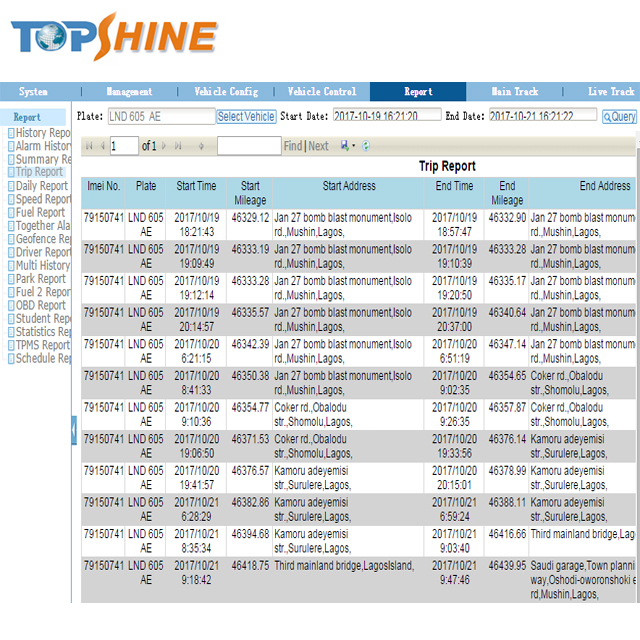Viewport: 640px width, 640px height.
Task: Collapse sidebar using the blue arrow handle
Action: point(74,430)
